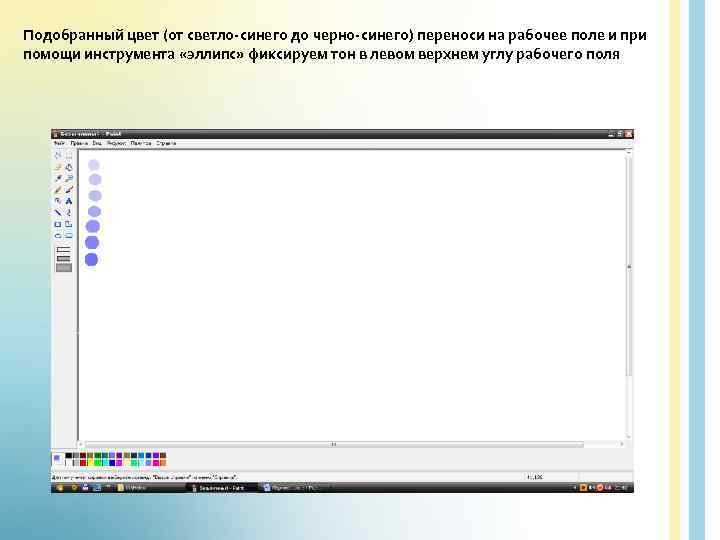Select the Curve tool
The width and height of the screenshot is (720, 540).
pyautogui.click(x=68, y=212)
